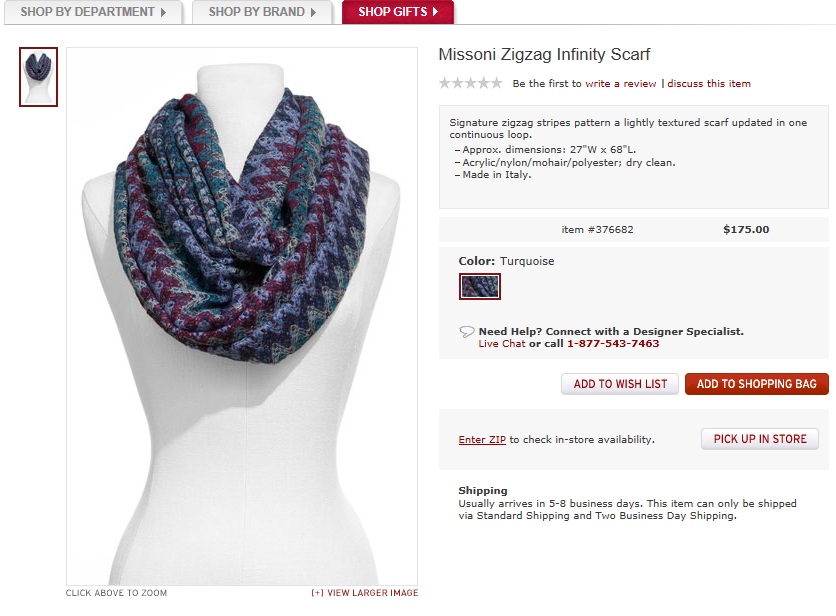Expand the Shop By Department arrow
This screenshot has height=616, width=836.
coord(163,12)
